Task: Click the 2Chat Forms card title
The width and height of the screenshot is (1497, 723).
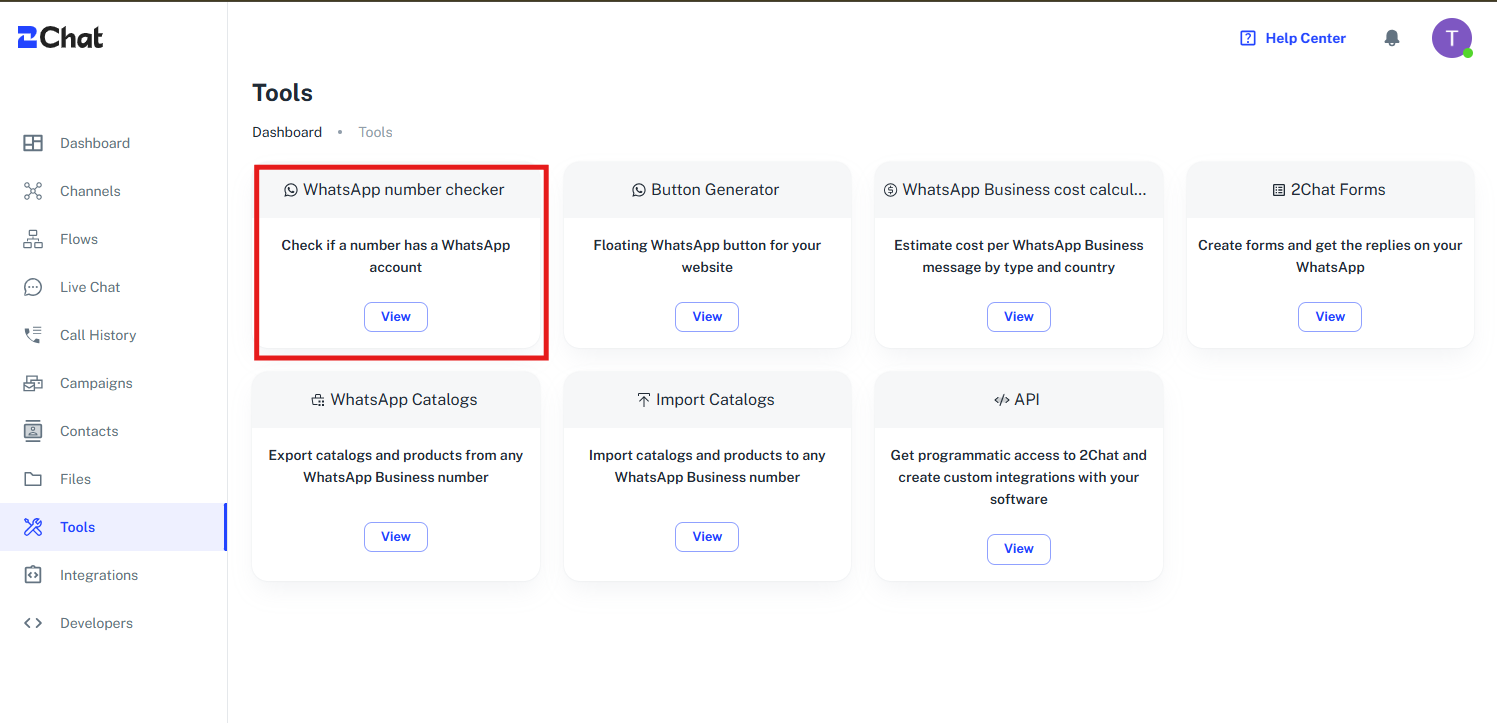Action: click(1338, 190)
